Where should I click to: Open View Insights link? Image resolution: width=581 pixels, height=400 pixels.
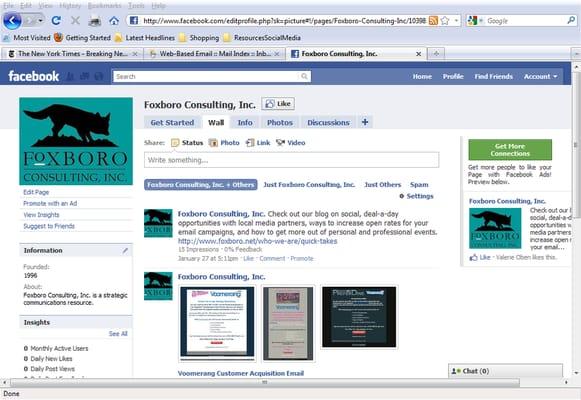[41, 215]
